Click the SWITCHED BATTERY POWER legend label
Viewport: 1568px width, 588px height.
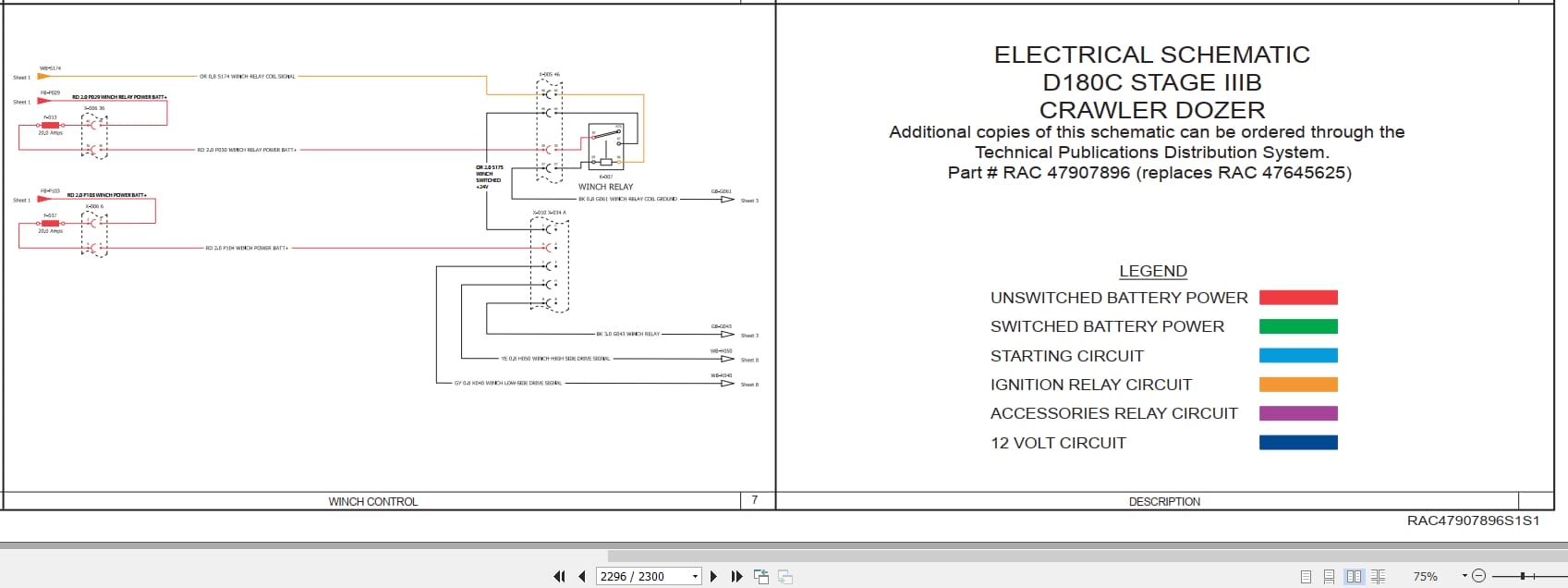click(x=1107, y=326)
